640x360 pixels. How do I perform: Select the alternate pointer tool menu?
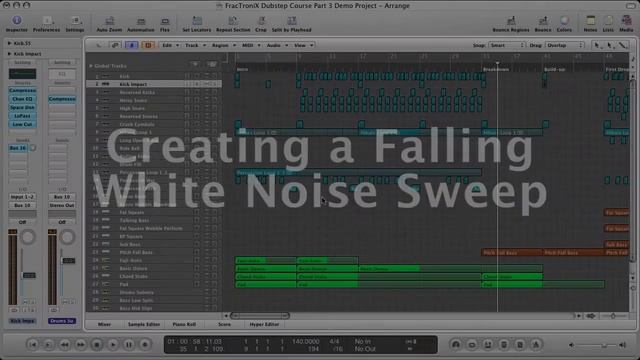(x=610, y=45)
